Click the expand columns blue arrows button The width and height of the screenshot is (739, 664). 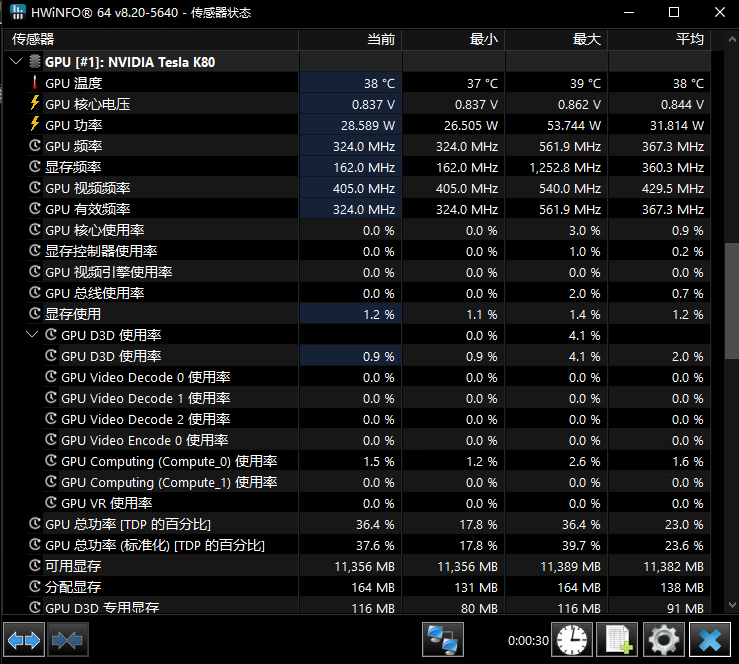24,639
